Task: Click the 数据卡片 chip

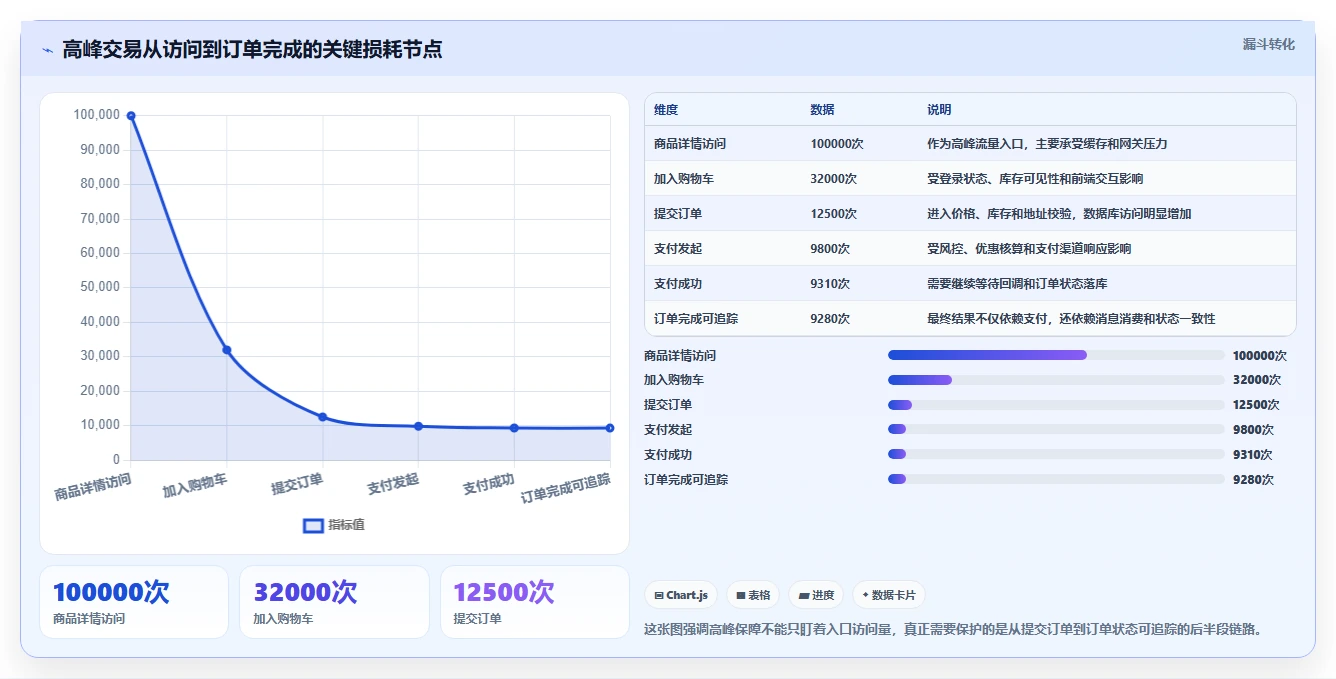Action: tap(889, 595)
